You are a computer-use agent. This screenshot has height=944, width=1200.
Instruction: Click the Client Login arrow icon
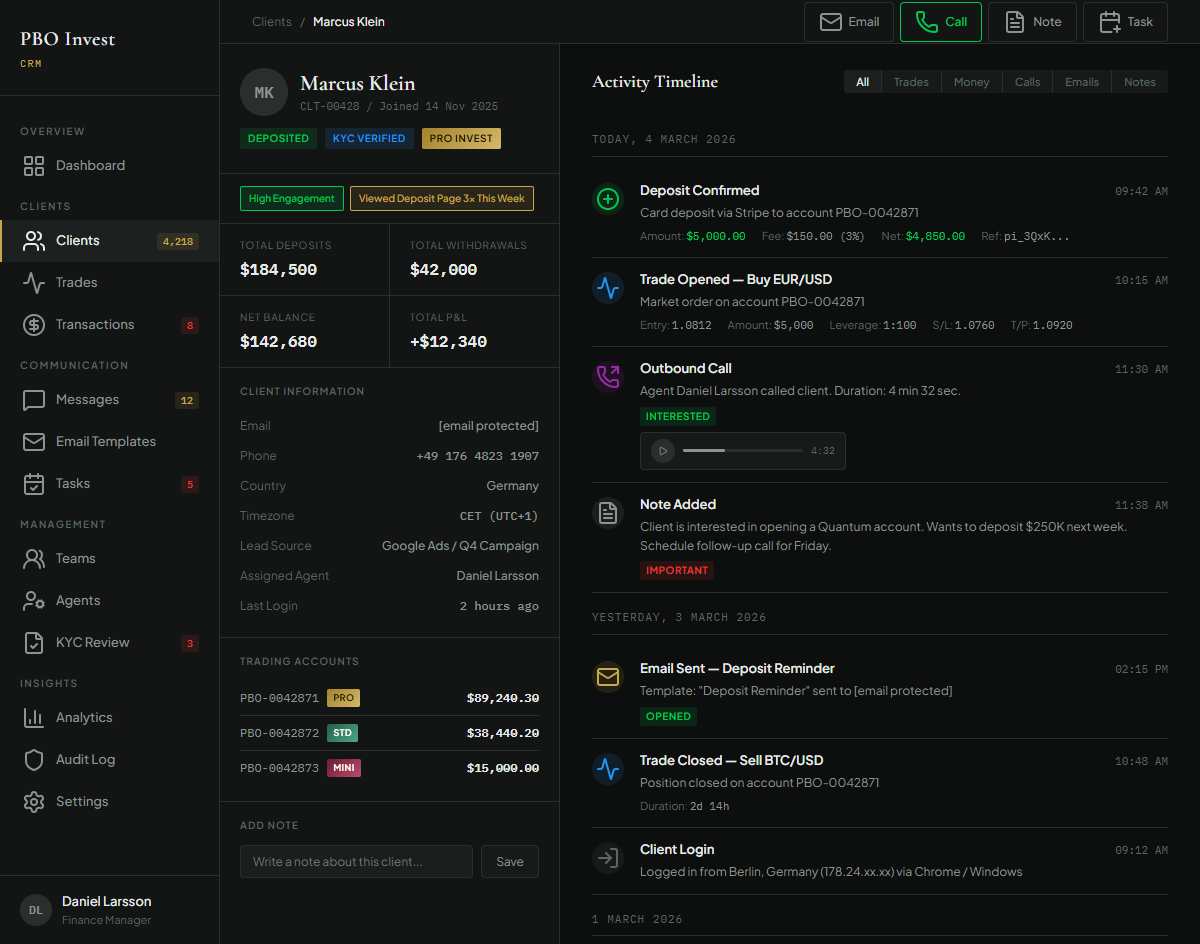(x=608, y=858)
